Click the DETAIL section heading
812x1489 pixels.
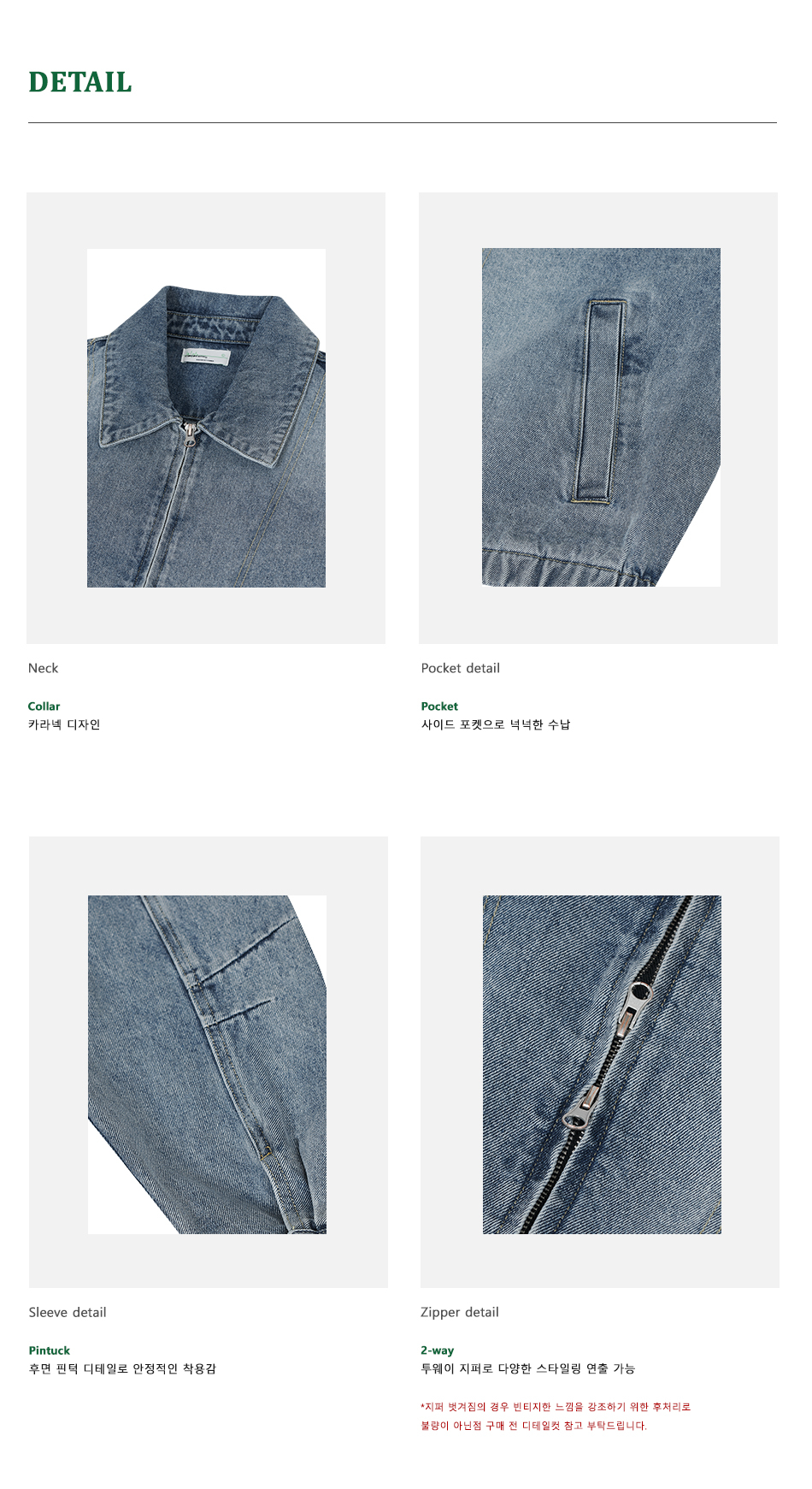point(80,82)
